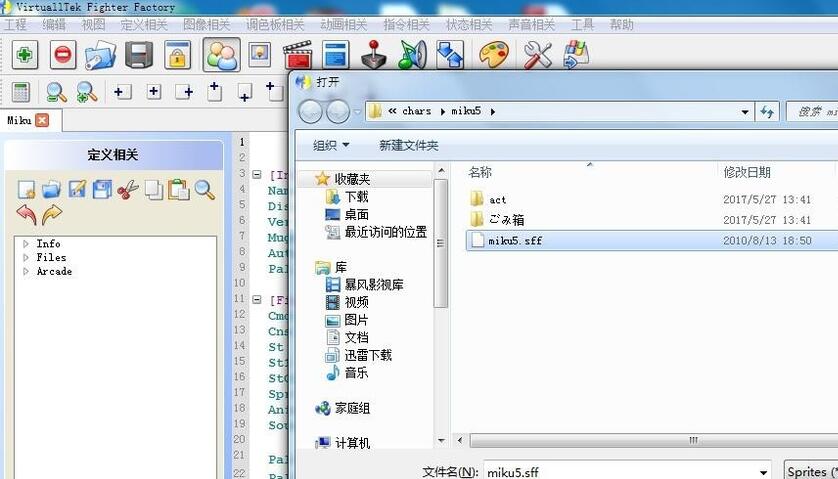Open project with the blue folder icon
838x479 pixels.
[x=100, y=55]
